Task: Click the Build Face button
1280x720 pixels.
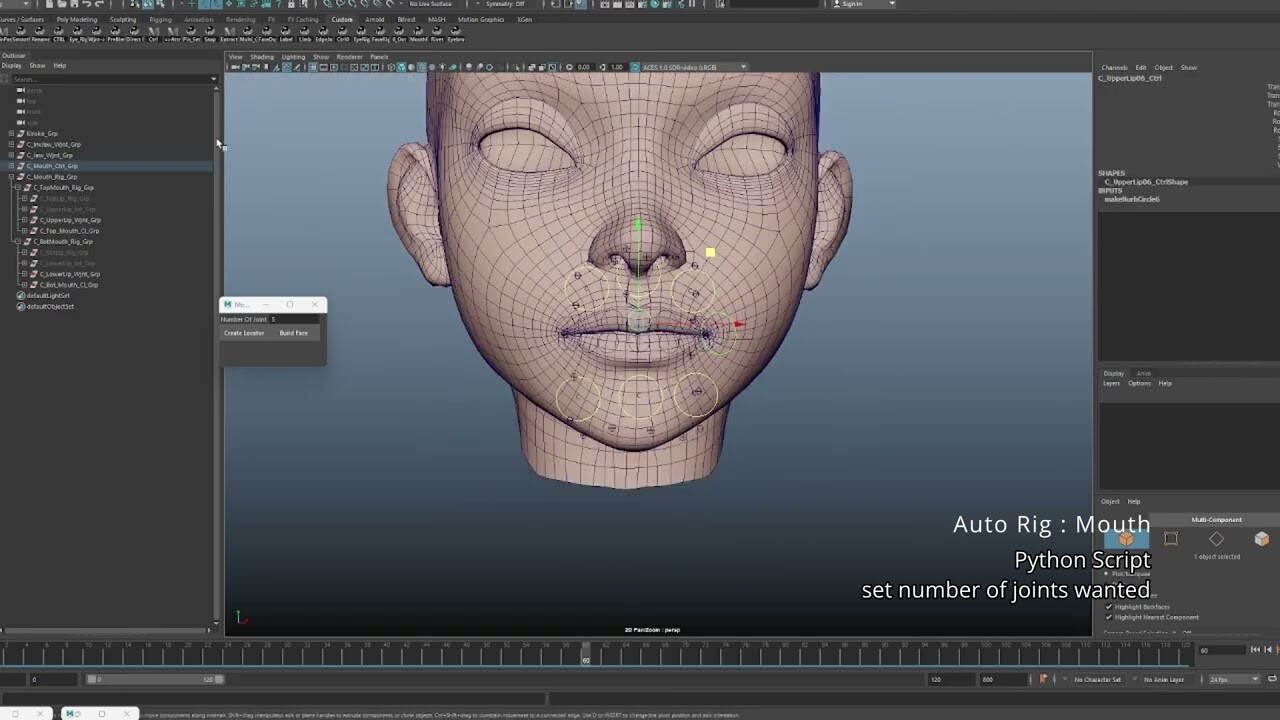Action: (x=293, y=333)
